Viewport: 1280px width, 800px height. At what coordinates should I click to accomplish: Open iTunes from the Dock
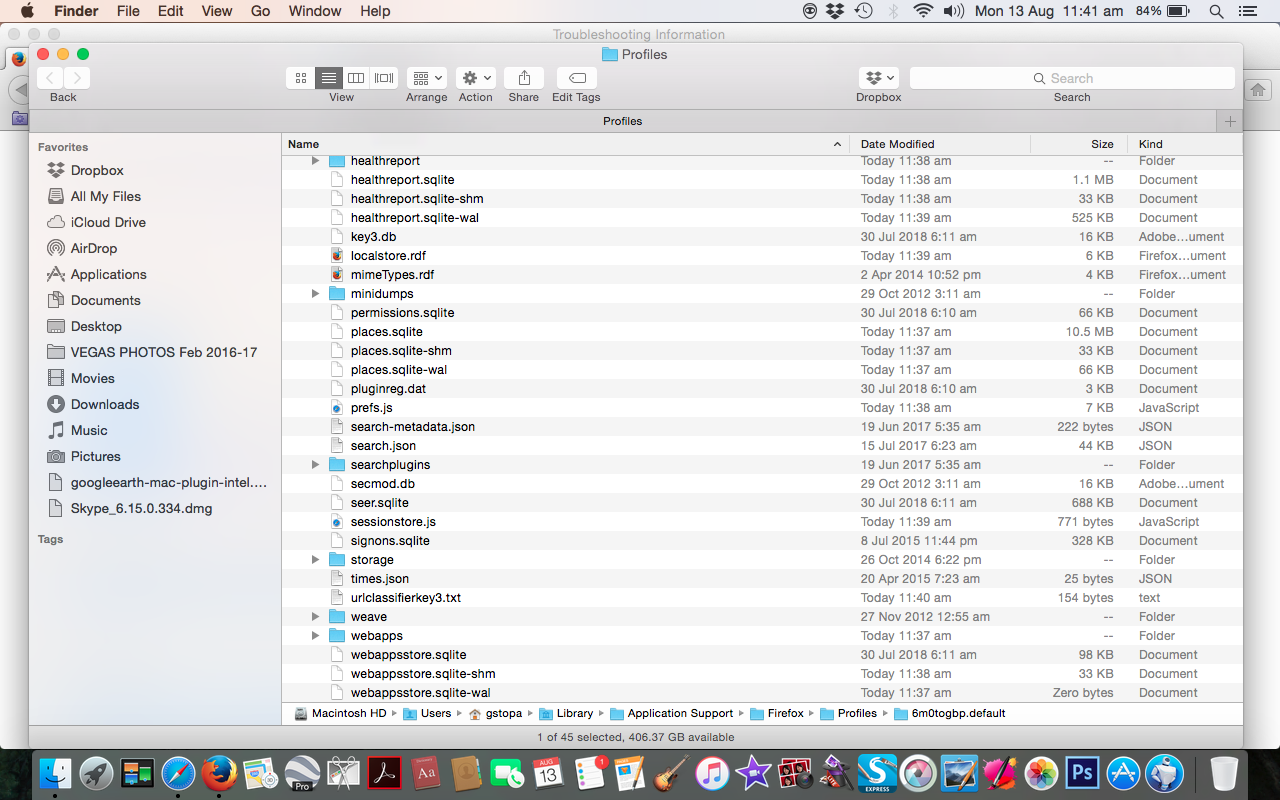pos(712,773)
